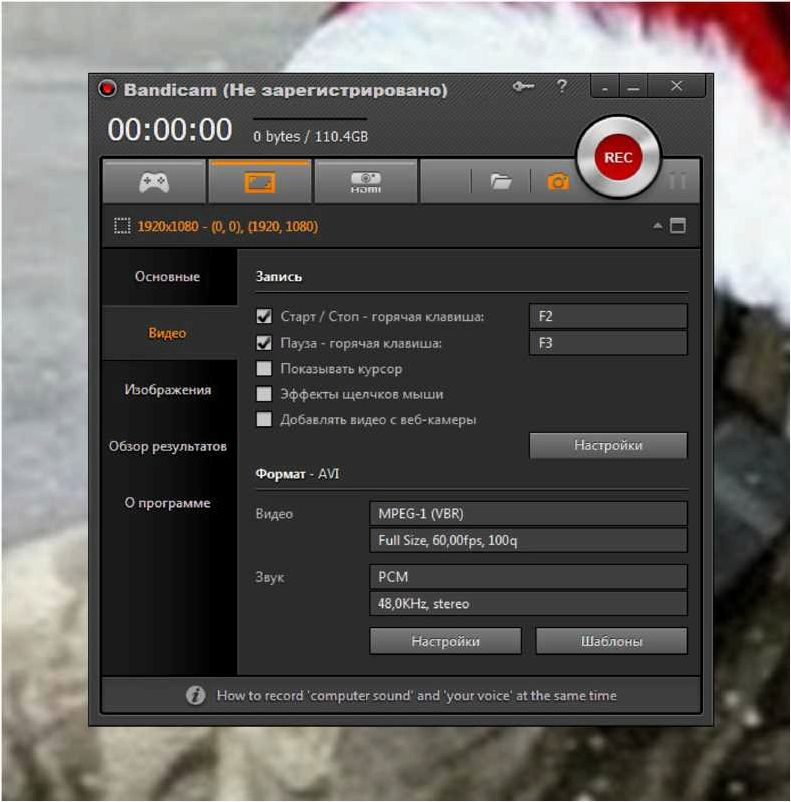
Task: Enable Показывать курсор checkbox
Action: 264,368
